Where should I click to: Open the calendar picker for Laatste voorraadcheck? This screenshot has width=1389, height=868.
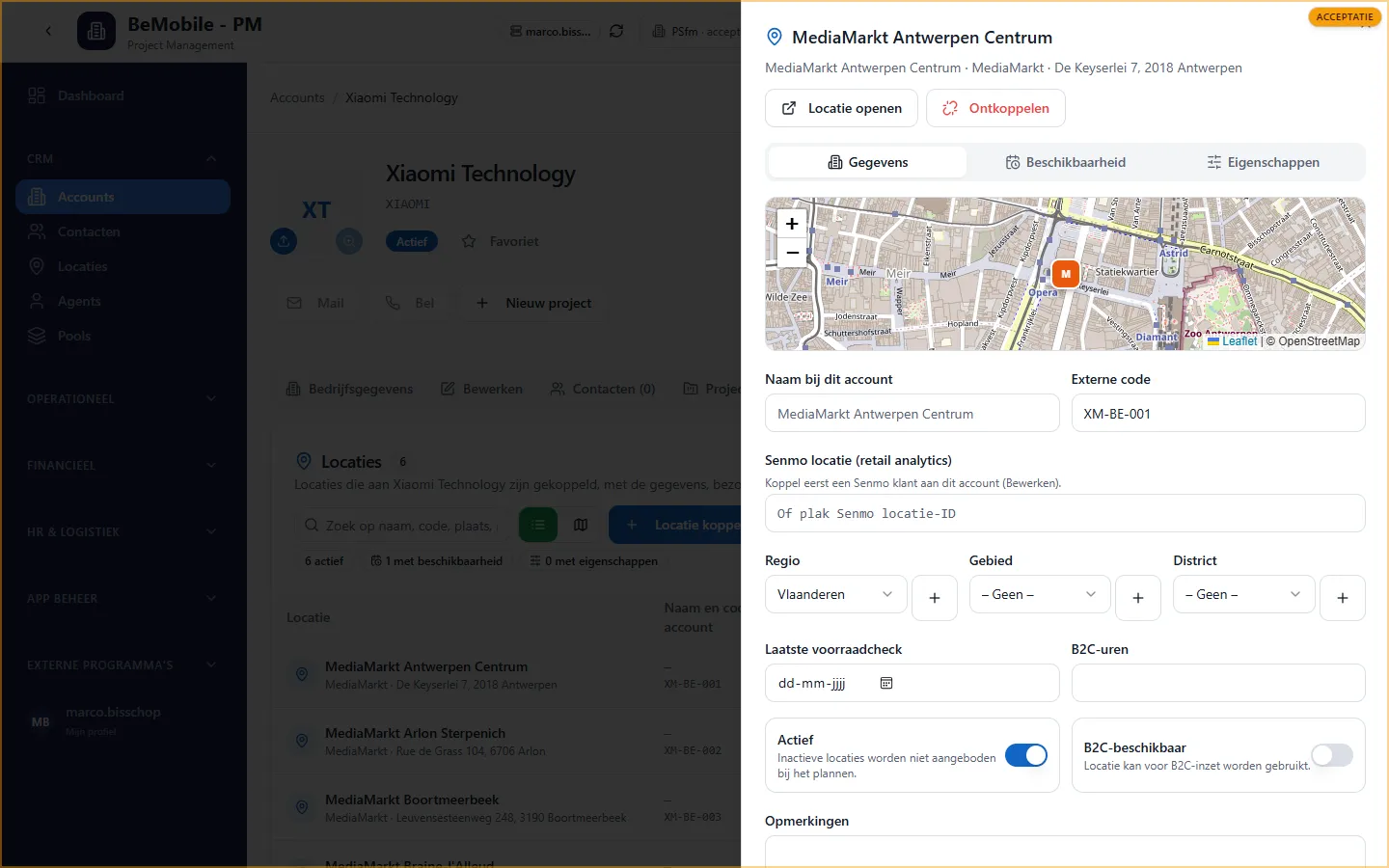886,683
